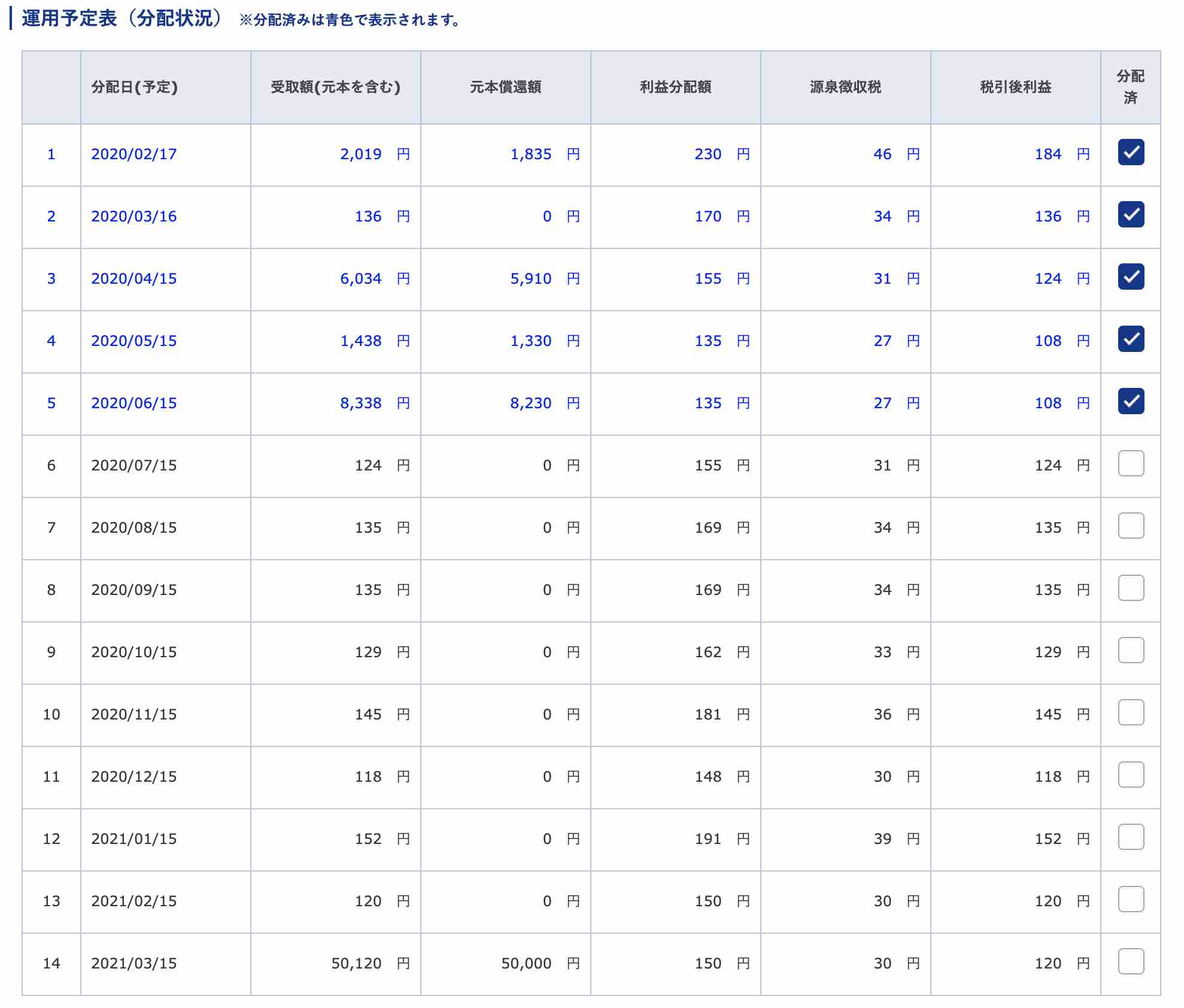The width and height of the screenshot is (1184, 1008).
Task: Click the 利益分配額 column header
Action: click(675, 87)
